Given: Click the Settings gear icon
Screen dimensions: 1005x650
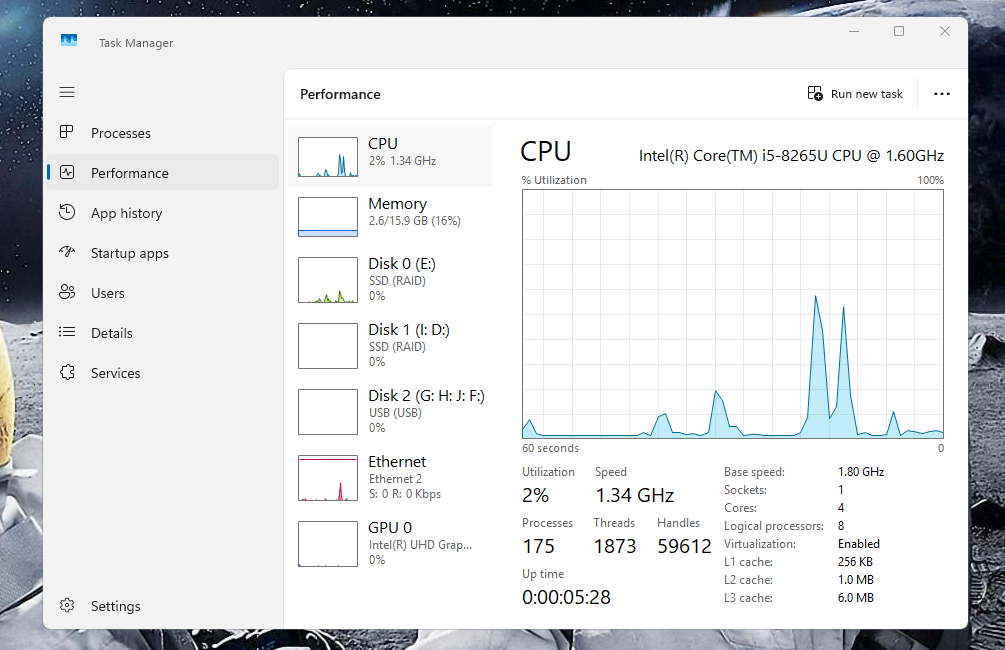Looking at the screenshot, I should [x=67, y=605].
